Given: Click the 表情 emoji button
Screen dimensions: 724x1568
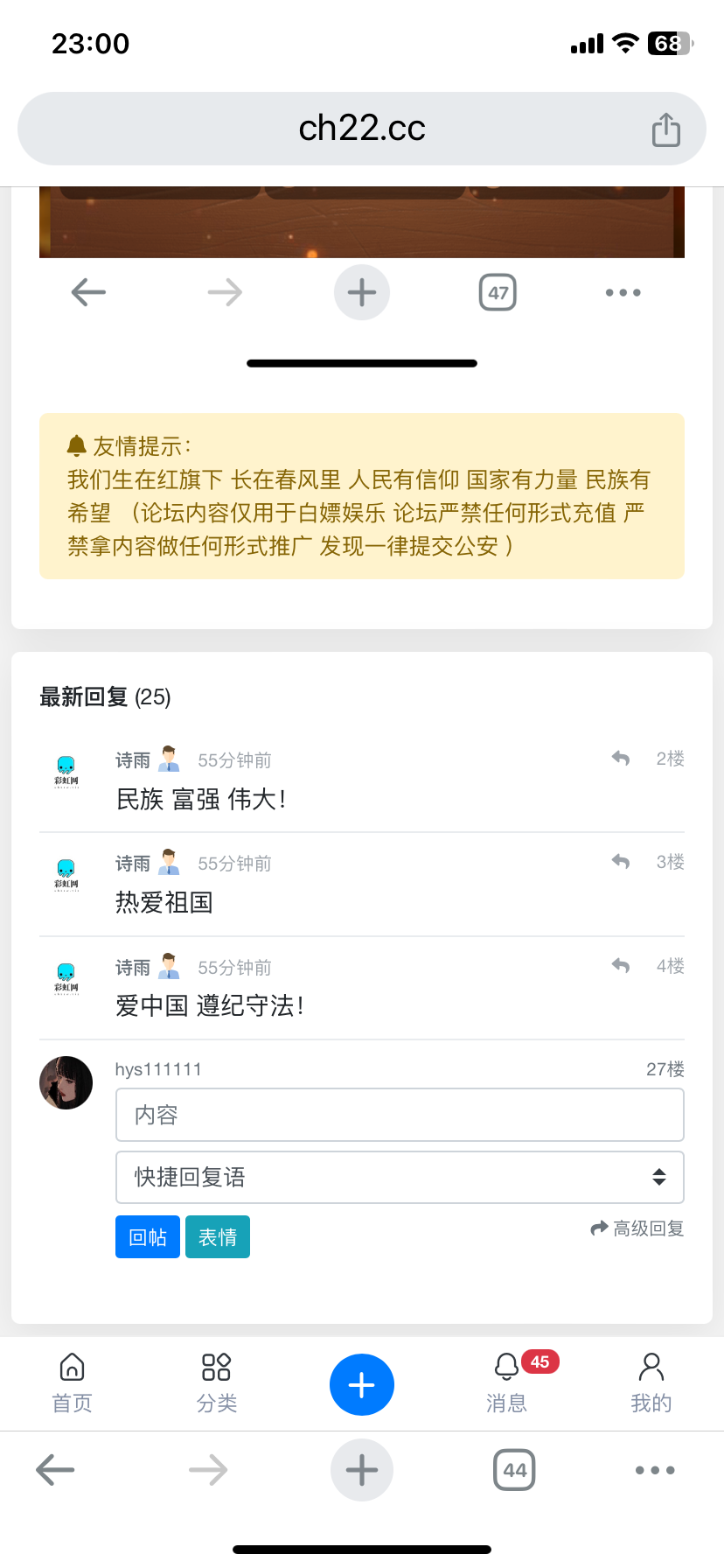Looking at the screenshot, I should [x=218, y=1237].
